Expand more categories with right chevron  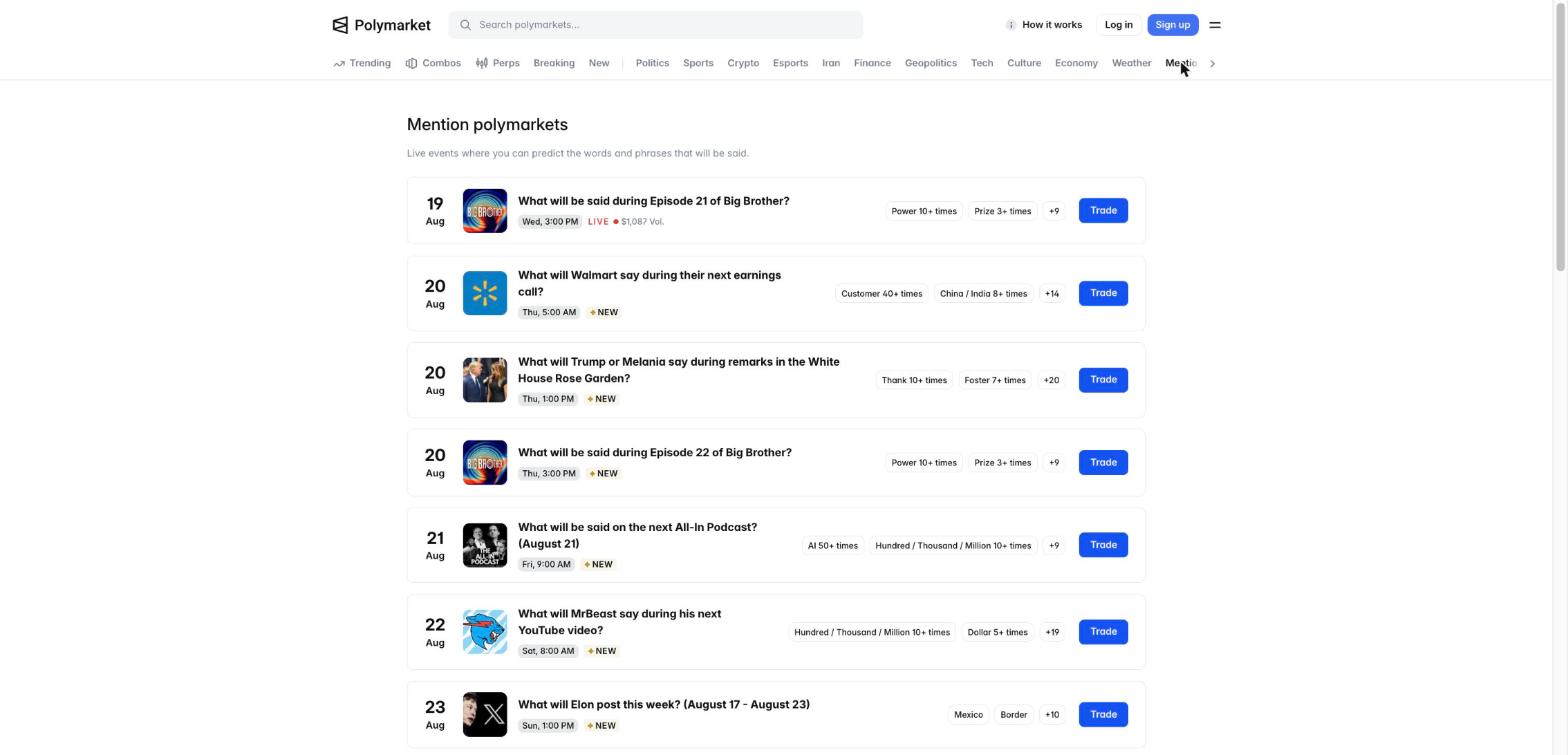[1213, 63]
